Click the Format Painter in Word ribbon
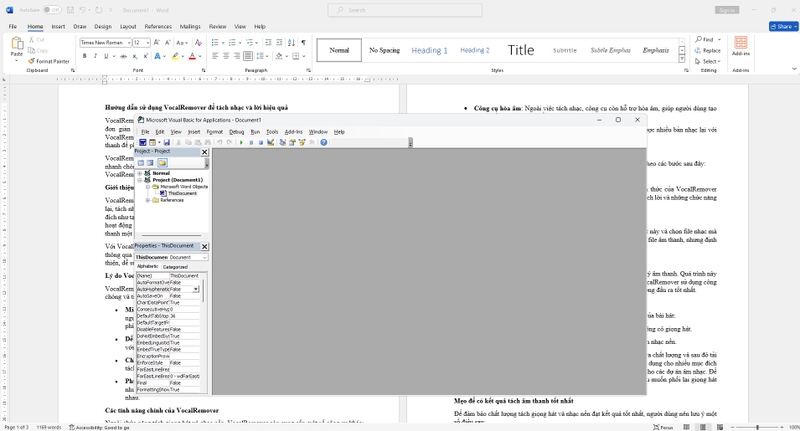 point(50,61)
